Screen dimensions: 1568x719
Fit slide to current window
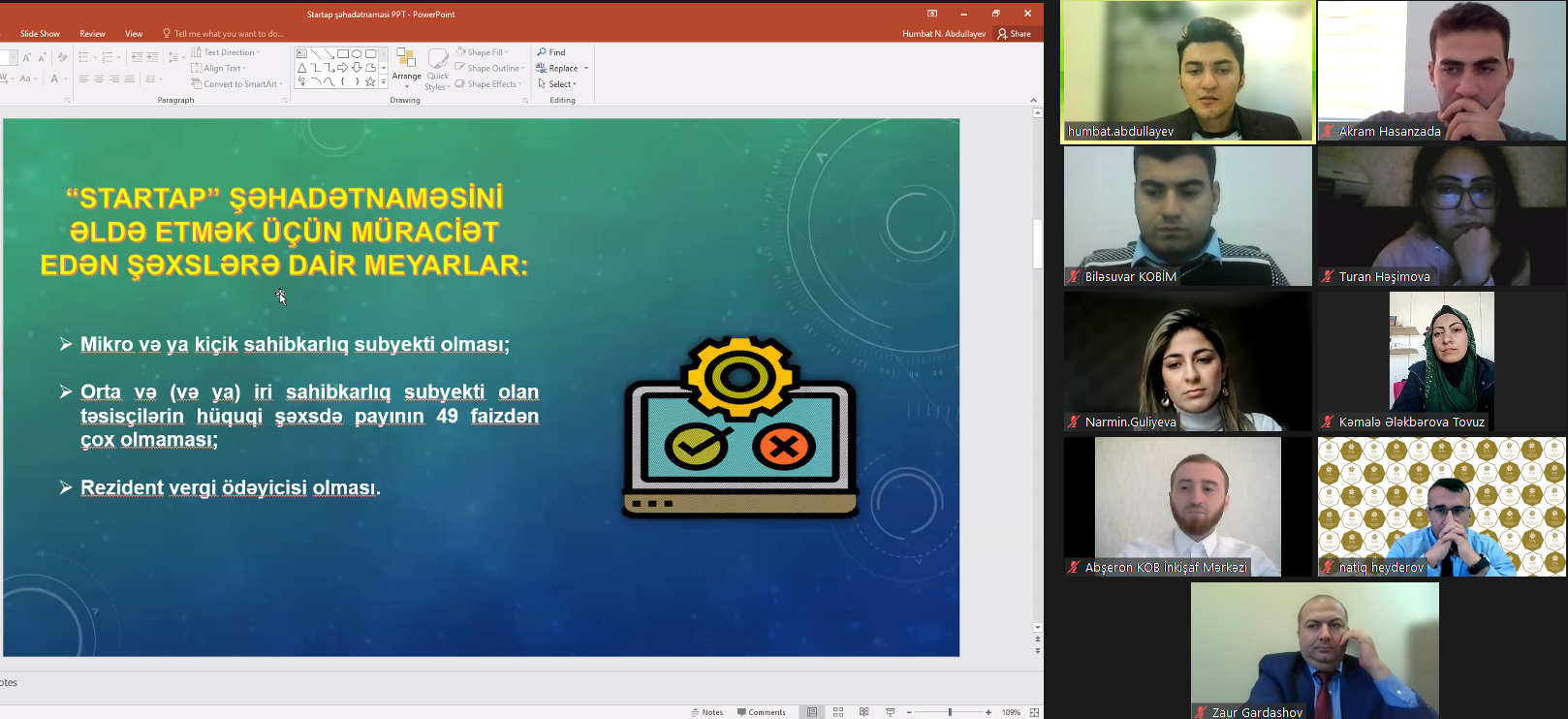[x=1034, y=712]
